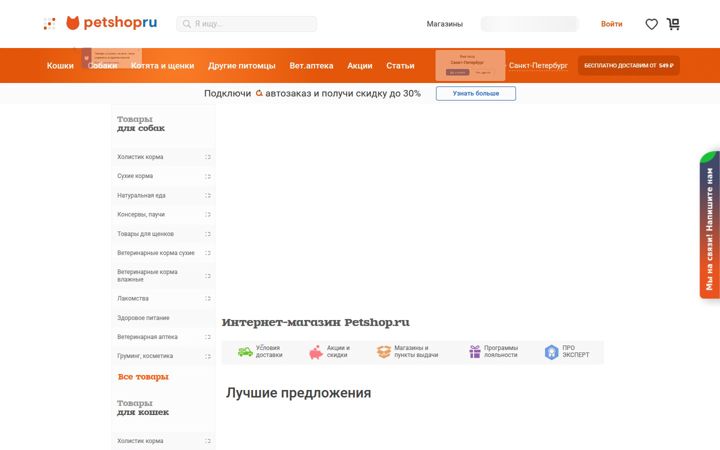
Task: Click the Интернет-магазин Petshop.ru heading
Action: (x=315, y=322)
